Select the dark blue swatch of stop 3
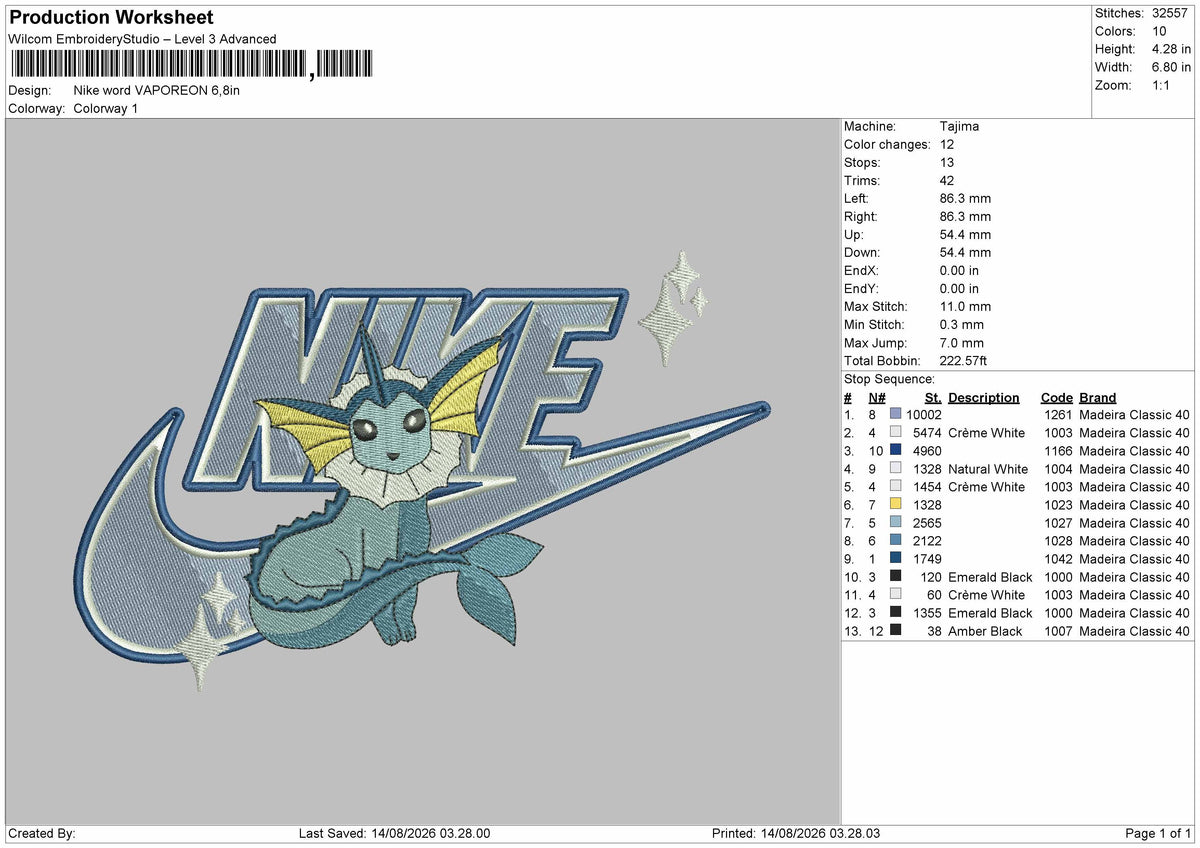This screenshot has width=1200, height=848. click(x=895, y=451)
